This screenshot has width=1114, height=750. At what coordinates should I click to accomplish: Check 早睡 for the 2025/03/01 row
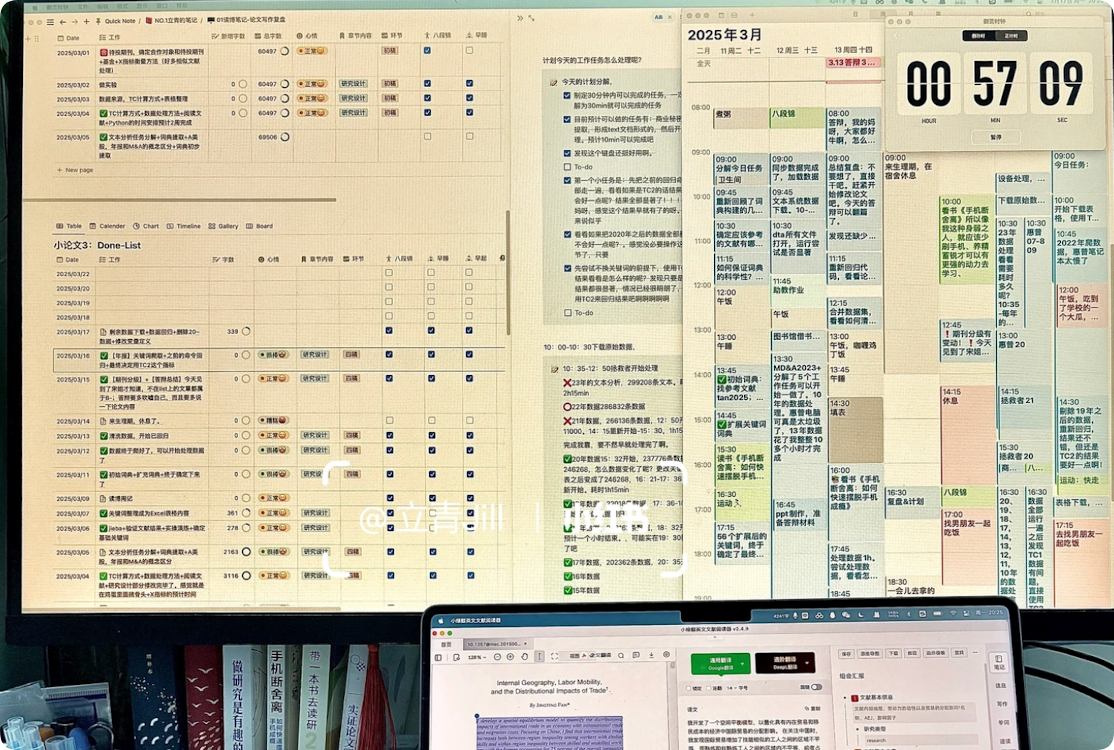(469, 50)
